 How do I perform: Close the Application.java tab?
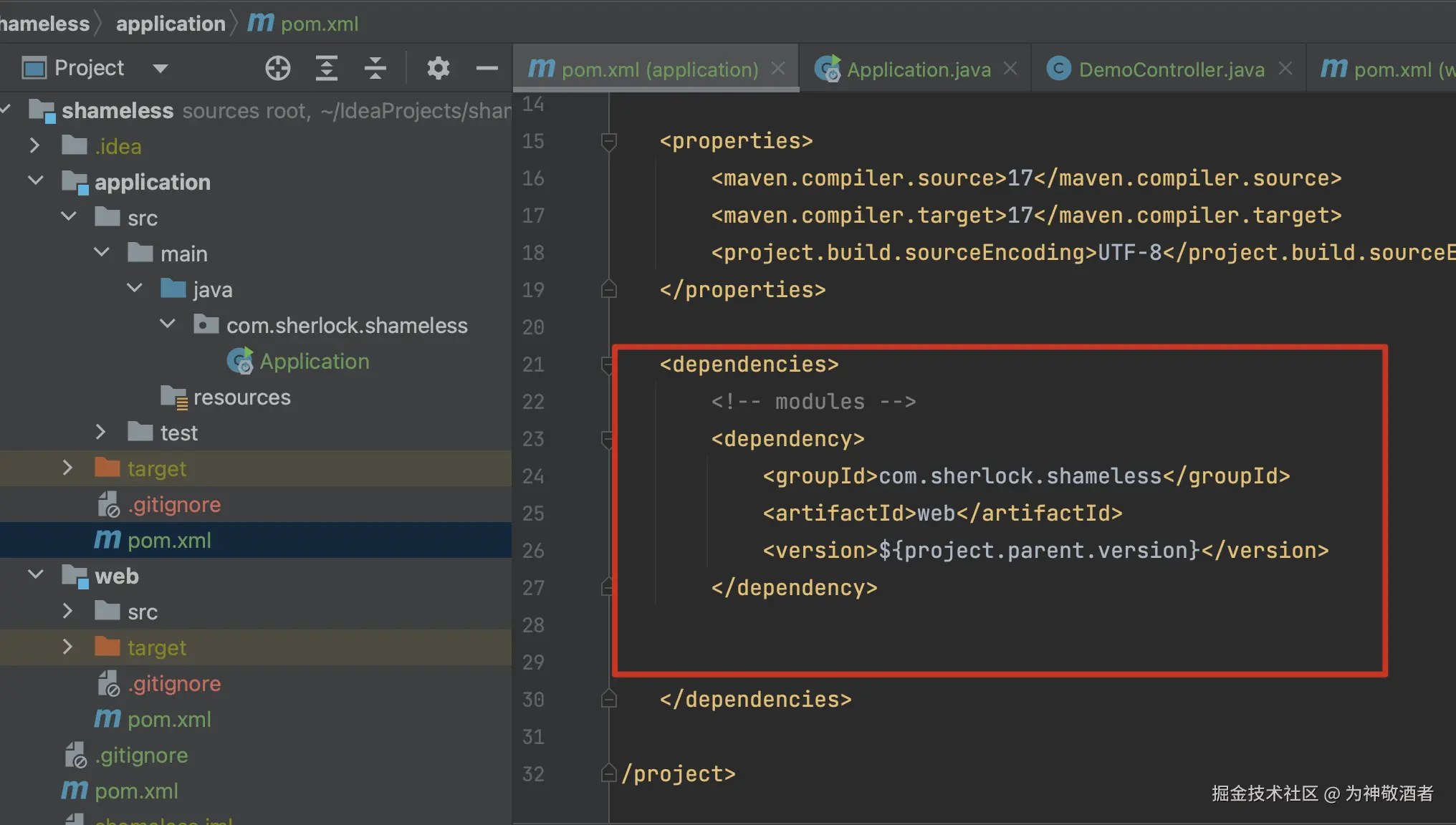pyautogui.click(x=1010, y=69)
